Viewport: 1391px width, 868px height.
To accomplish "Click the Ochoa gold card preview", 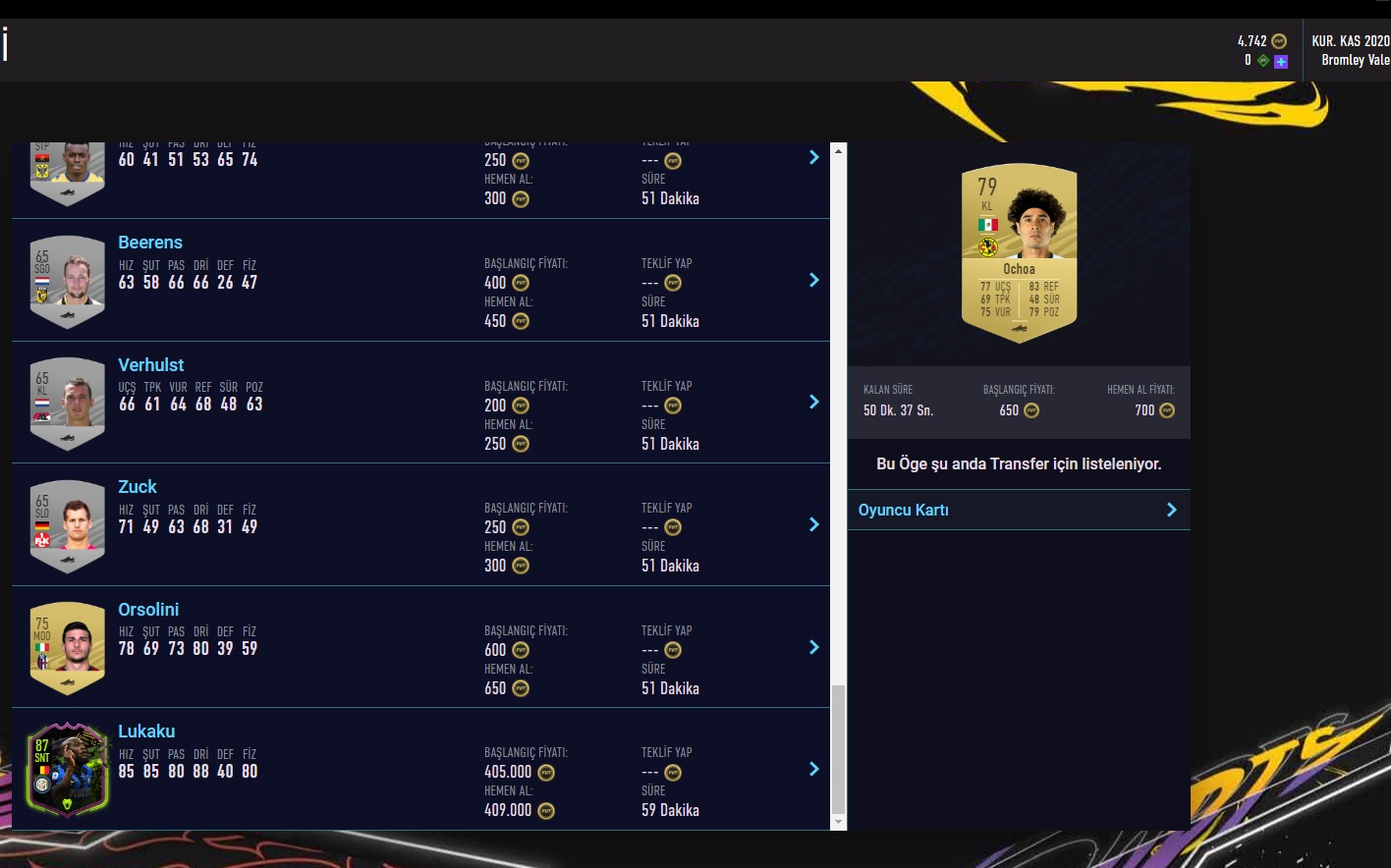I will (1019, 253).
